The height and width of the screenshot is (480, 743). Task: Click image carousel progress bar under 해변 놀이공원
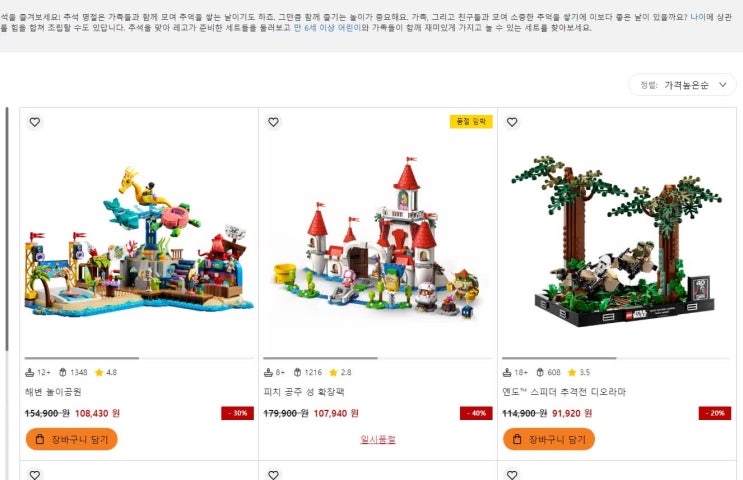click(139, 358)
